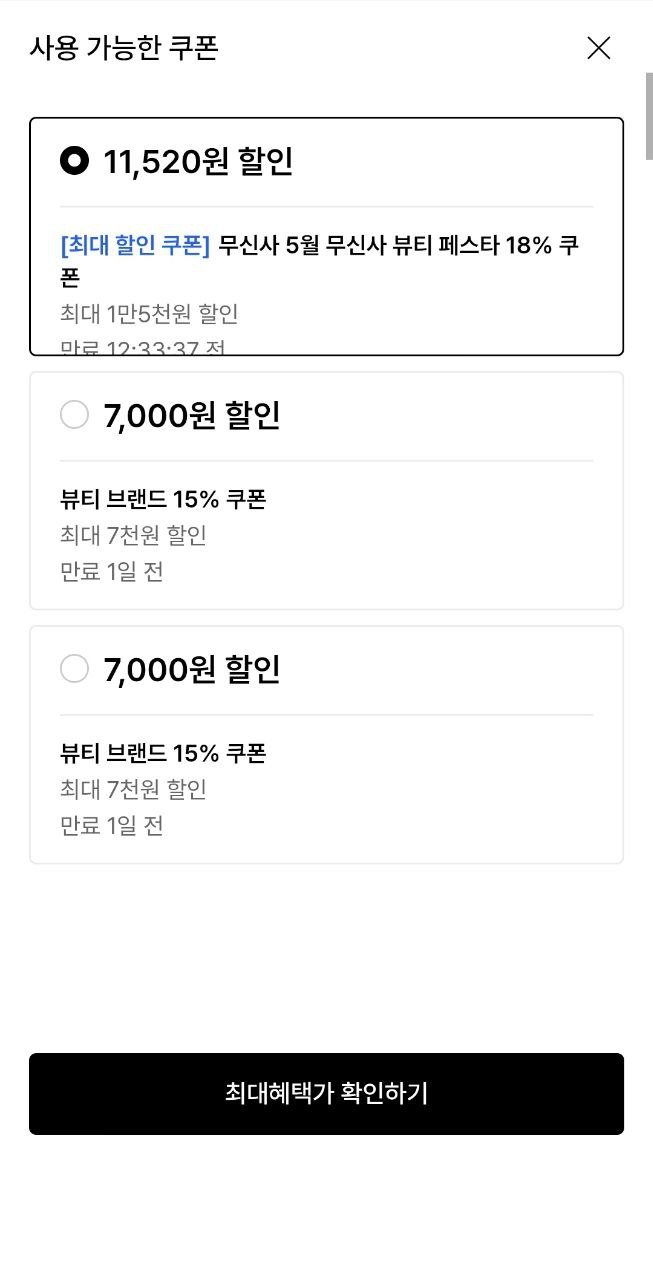
Task: Tap the blue [최대 할인 쿠폰] label
Action: click(x=135, y=246)
